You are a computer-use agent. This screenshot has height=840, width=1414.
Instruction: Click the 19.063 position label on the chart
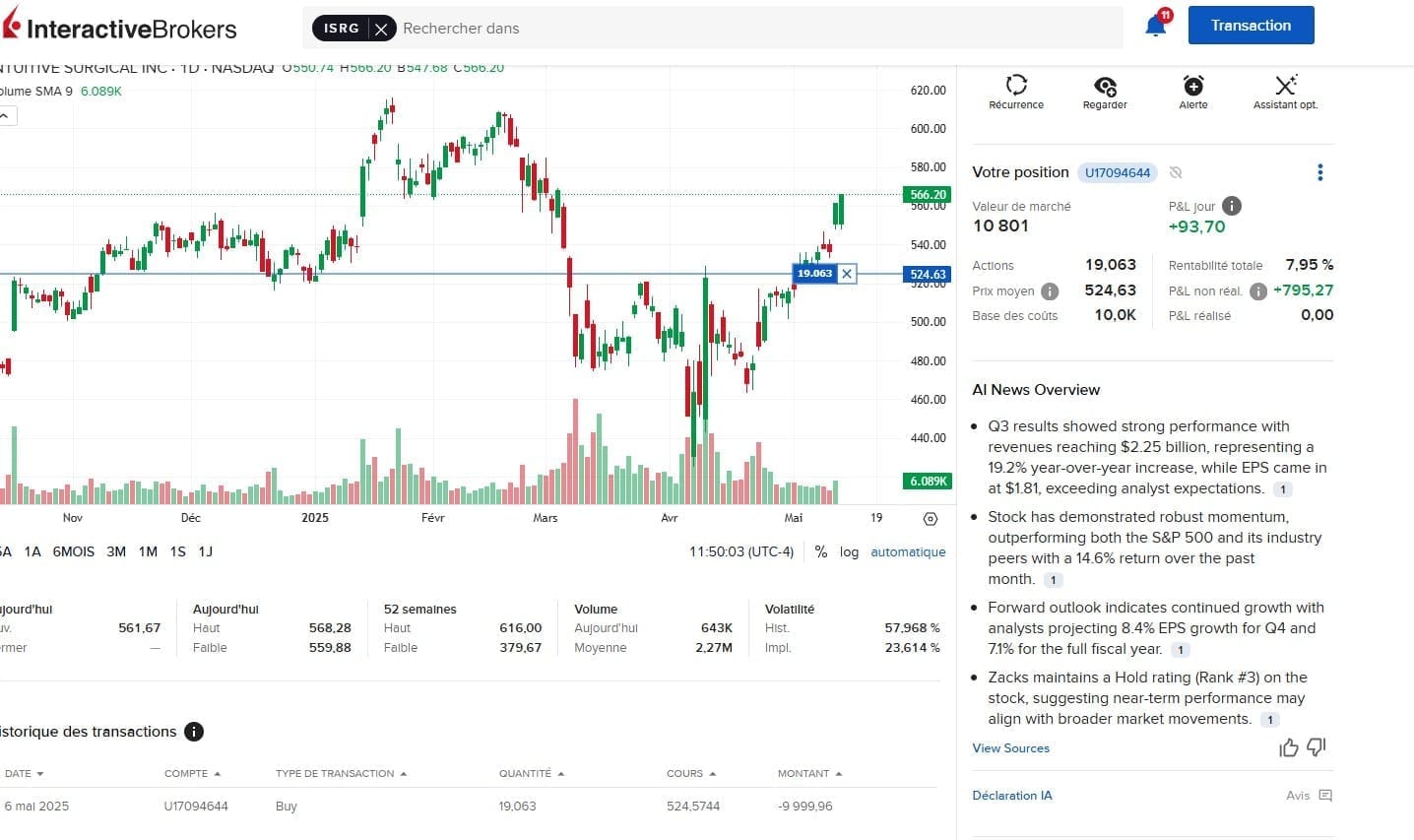(x=814, y=274)
